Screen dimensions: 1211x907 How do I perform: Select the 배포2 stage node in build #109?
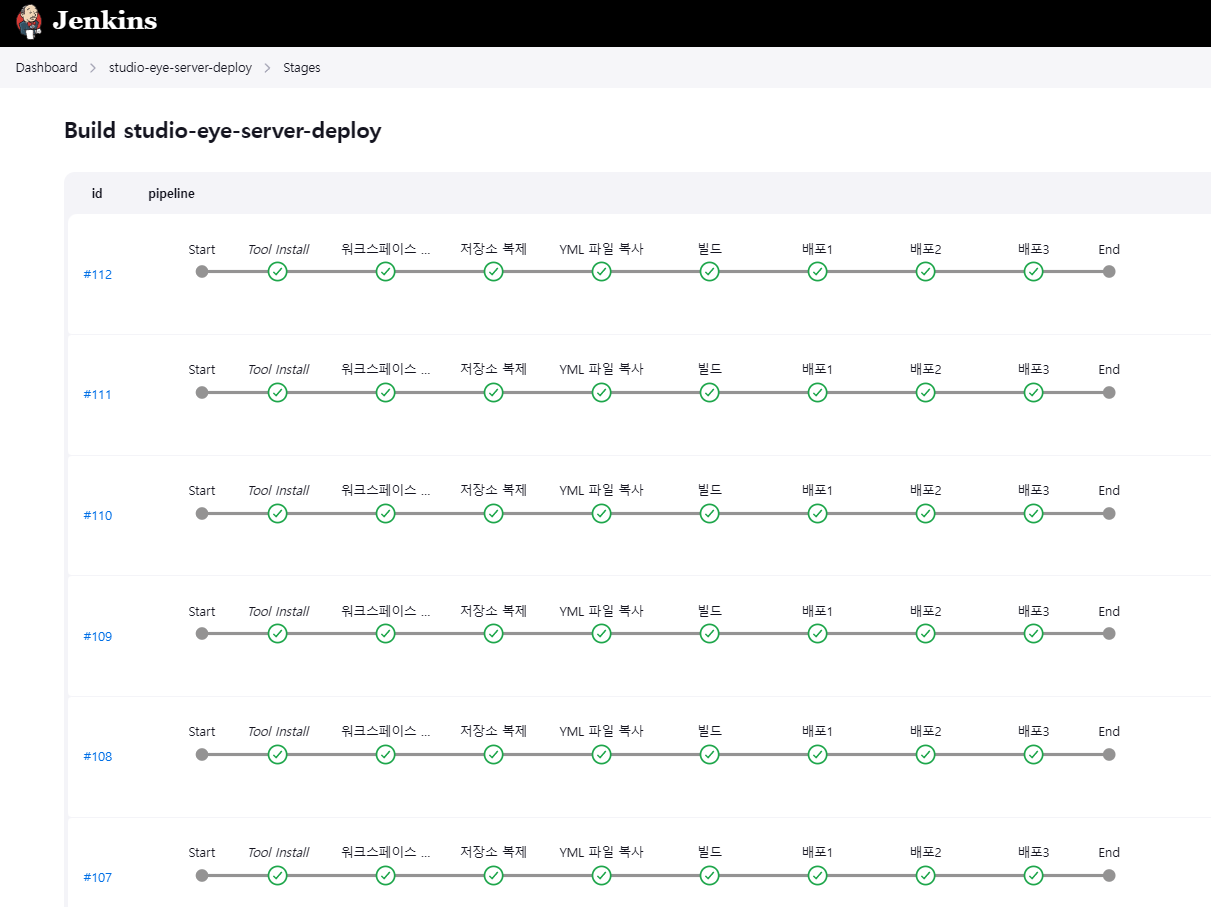(x=926, y=634)
